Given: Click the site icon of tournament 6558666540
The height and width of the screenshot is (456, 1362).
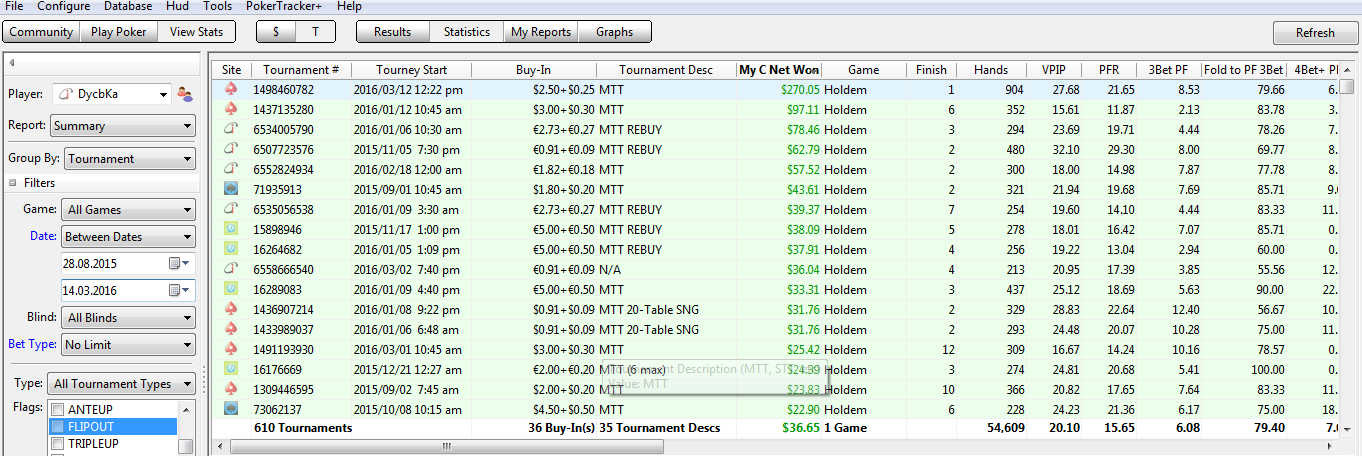Looking at the screenshot, I should (x=231, y=270).
